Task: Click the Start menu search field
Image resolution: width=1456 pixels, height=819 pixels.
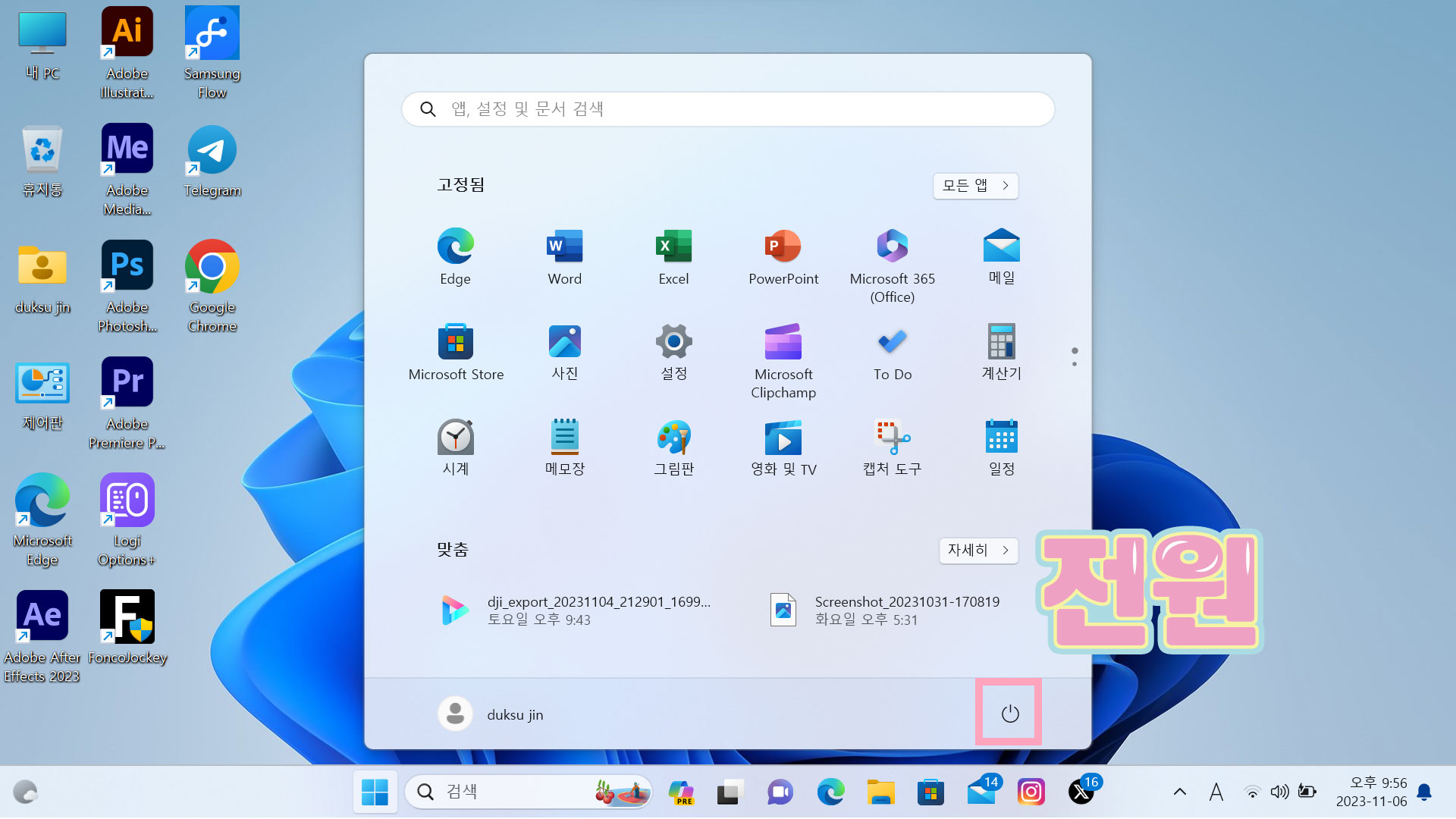Action: pyautogui.click(x=728, y=109)
